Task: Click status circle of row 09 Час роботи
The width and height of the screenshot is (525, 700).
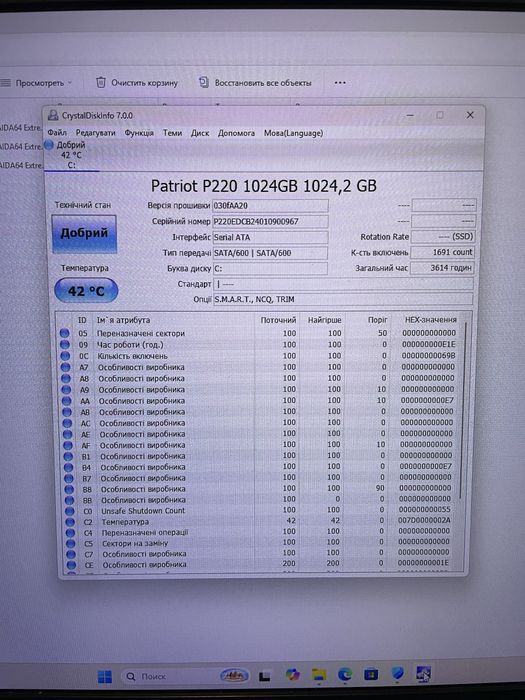Action: click(x=65, y=345)
